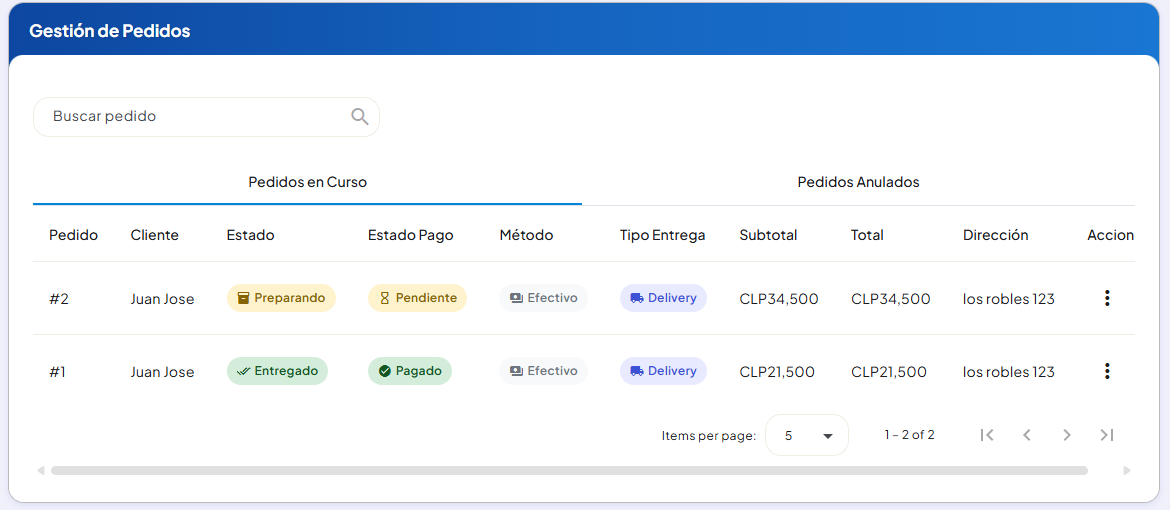Click the Cliente column header
The image size is (1170, 510).
tap(154, 235)
